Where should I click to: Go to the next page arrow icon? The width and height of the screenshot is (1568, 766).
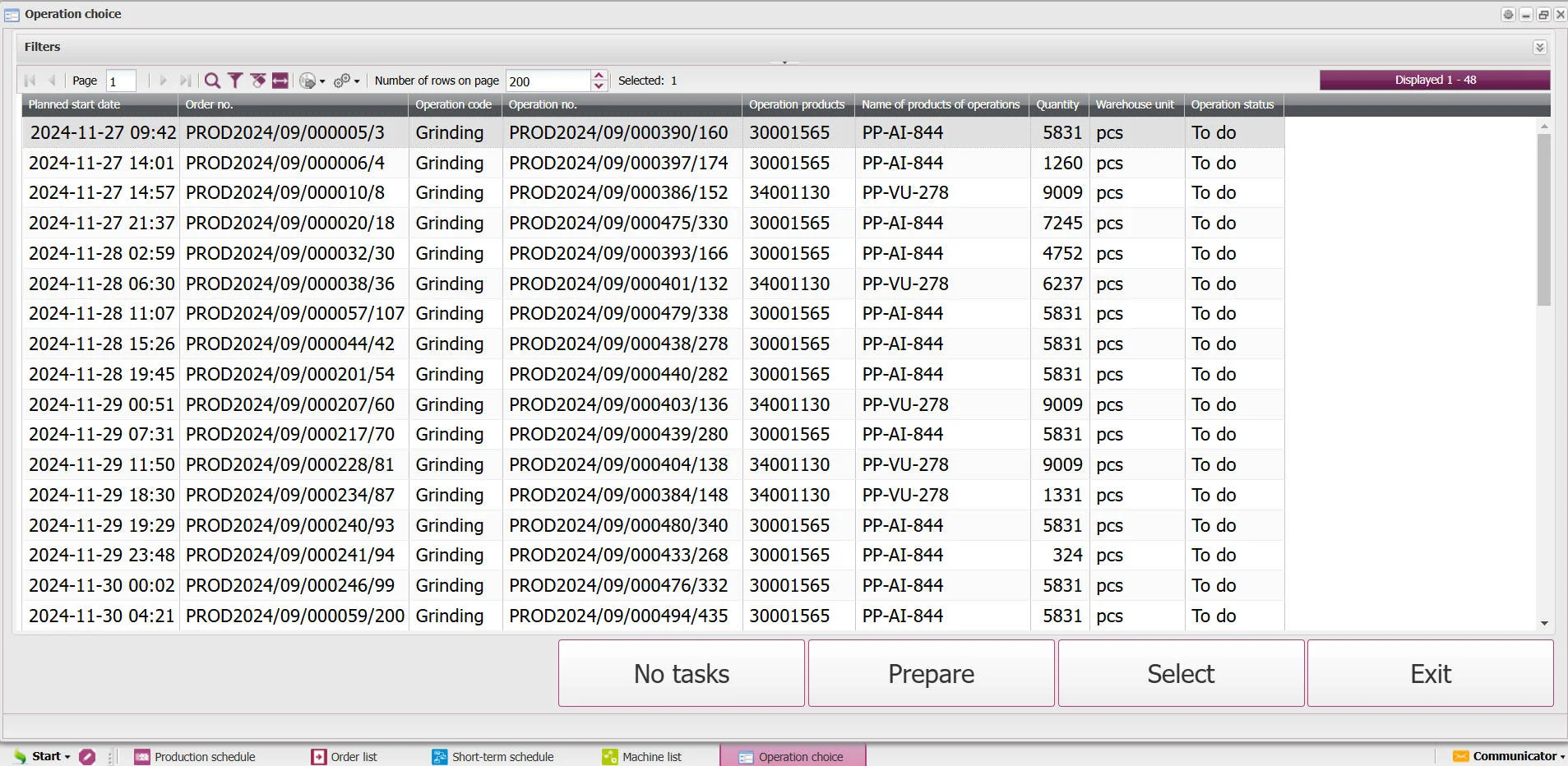point(163,80)
